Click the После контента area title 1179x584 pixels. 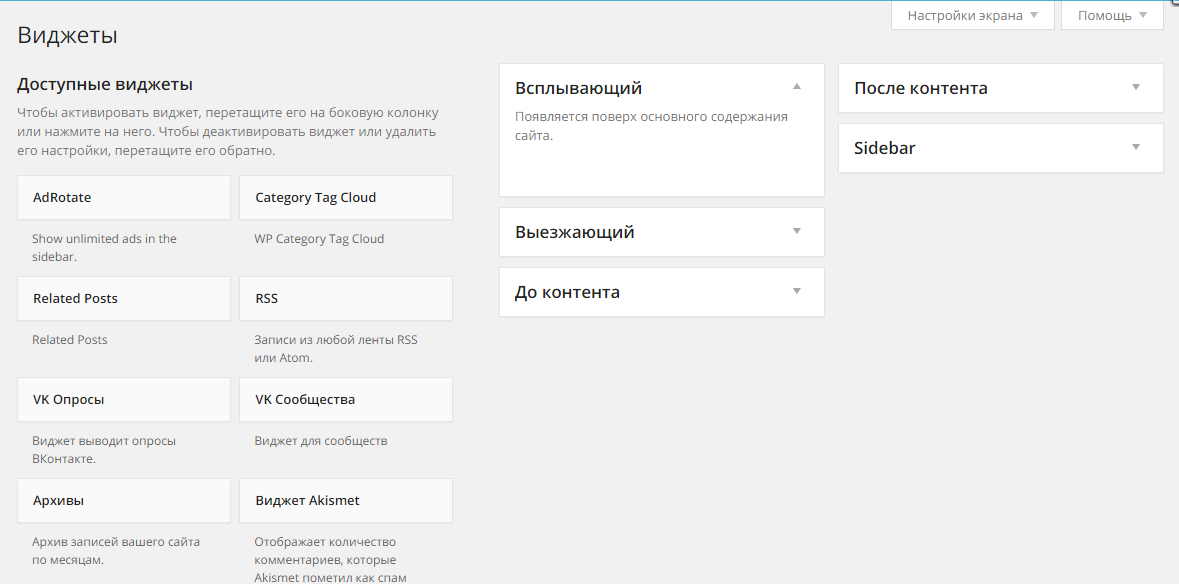(x=920, y=88)
